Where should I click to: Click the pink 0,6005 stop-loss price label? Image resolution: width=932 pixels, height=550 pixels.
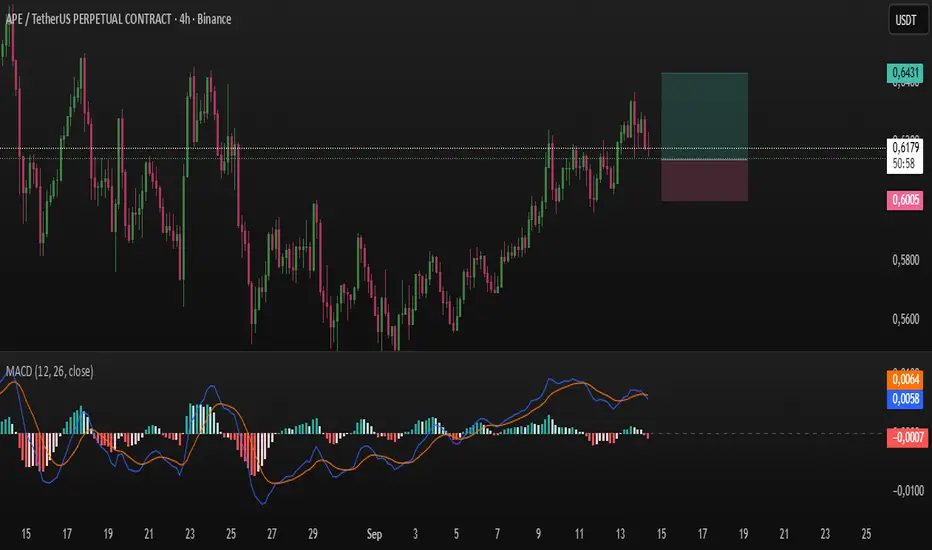903,200
